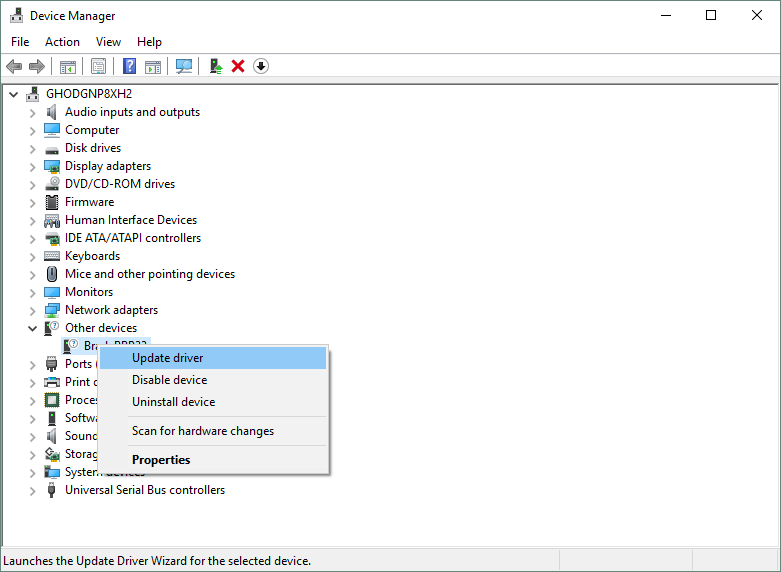Click the red X uninstall device icon
Viewport: 781px width, 572px height.
pyautogui.click(x=238, y=66)
